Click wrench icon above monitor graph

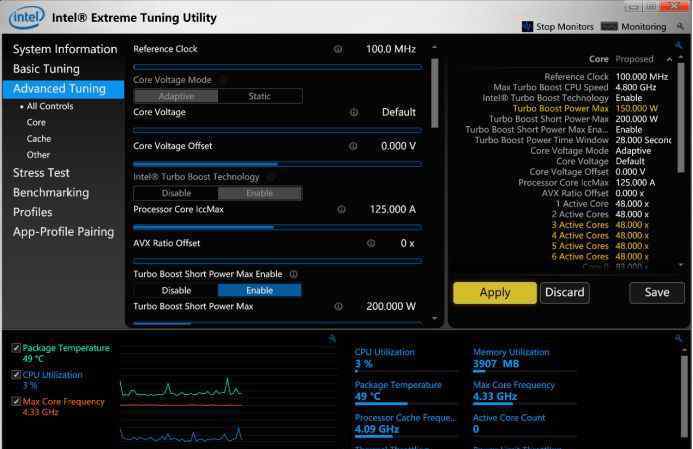pos(332,339)
